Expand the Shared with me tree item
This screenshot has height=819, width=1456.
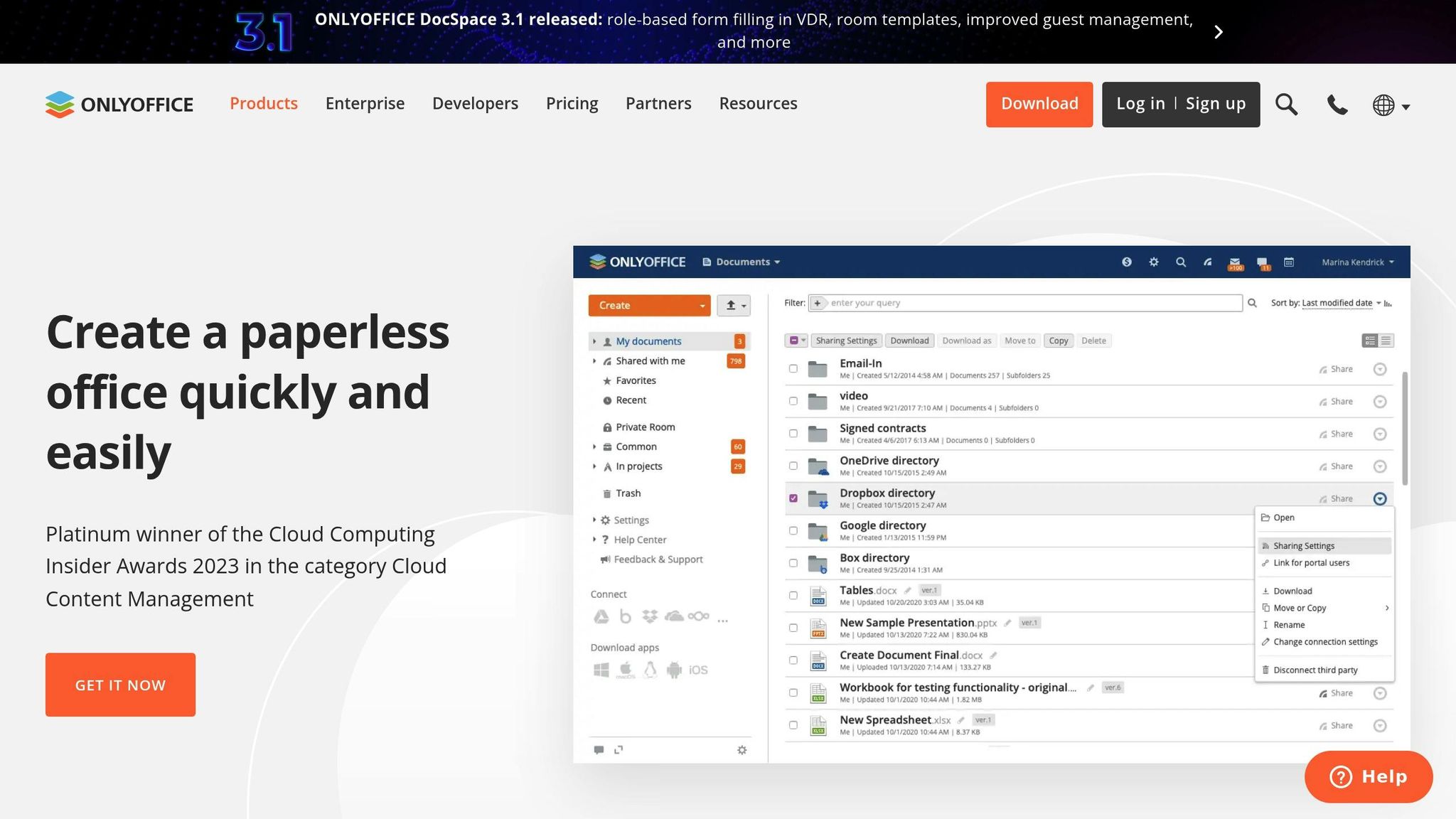[x=594, y=361]
